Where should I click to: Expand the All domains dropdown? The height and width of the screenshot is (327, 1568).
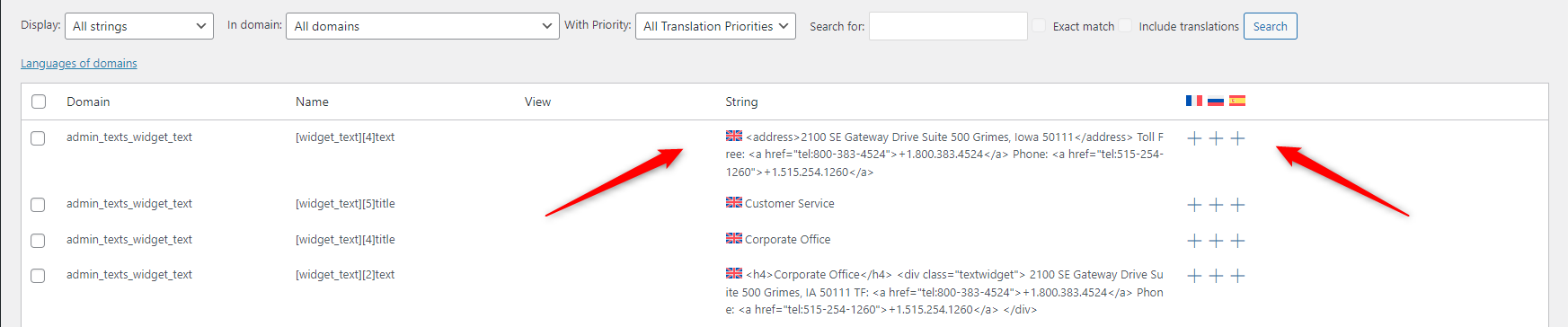pos(422,26)
